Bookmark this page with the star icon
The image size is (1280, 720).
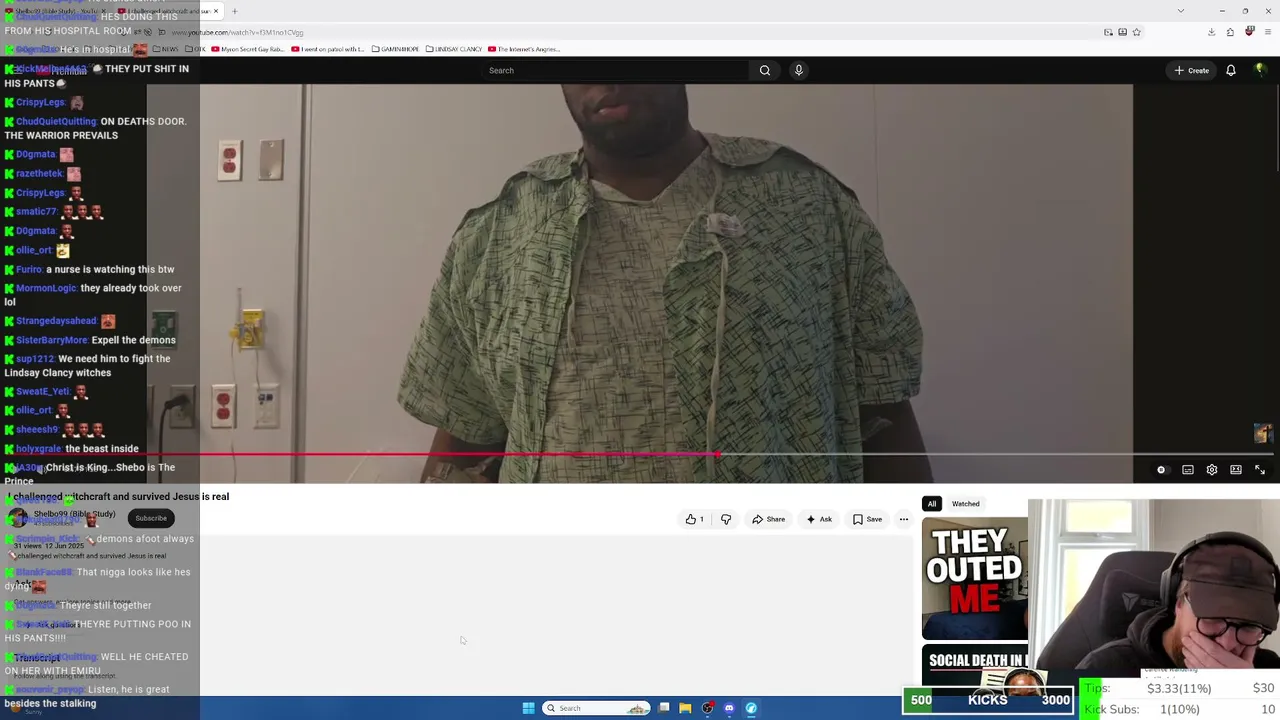(x=1136, y=32)
